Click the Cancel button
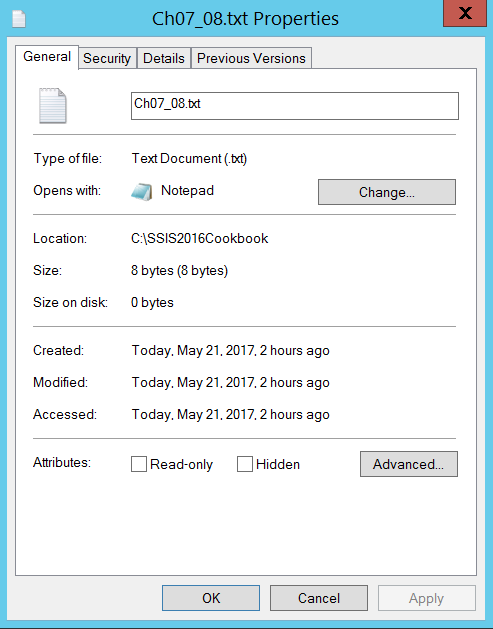This screenshot has width=493, height=629. (x=319, y=598)
